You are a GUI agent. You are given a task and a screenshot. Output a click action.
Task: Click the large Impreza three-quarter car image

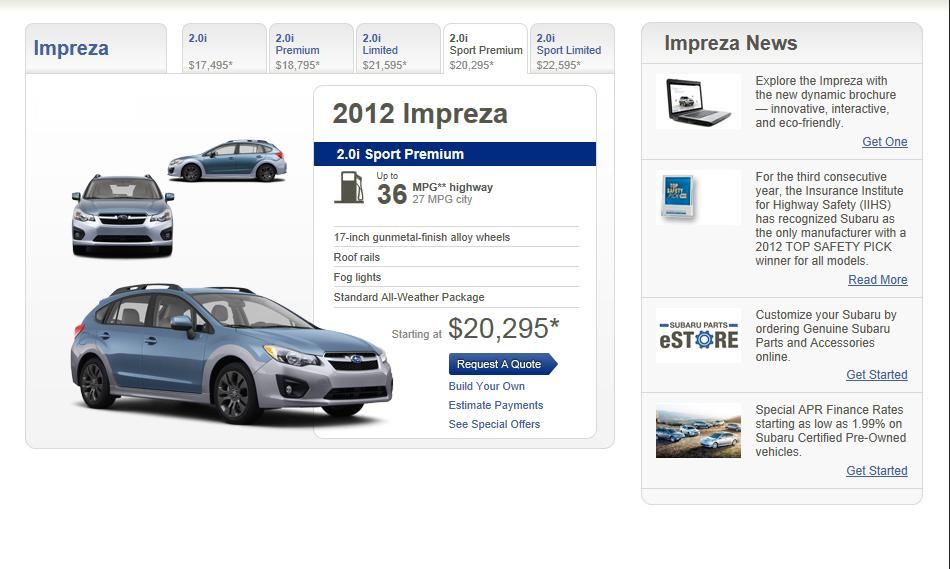point(231,353)
